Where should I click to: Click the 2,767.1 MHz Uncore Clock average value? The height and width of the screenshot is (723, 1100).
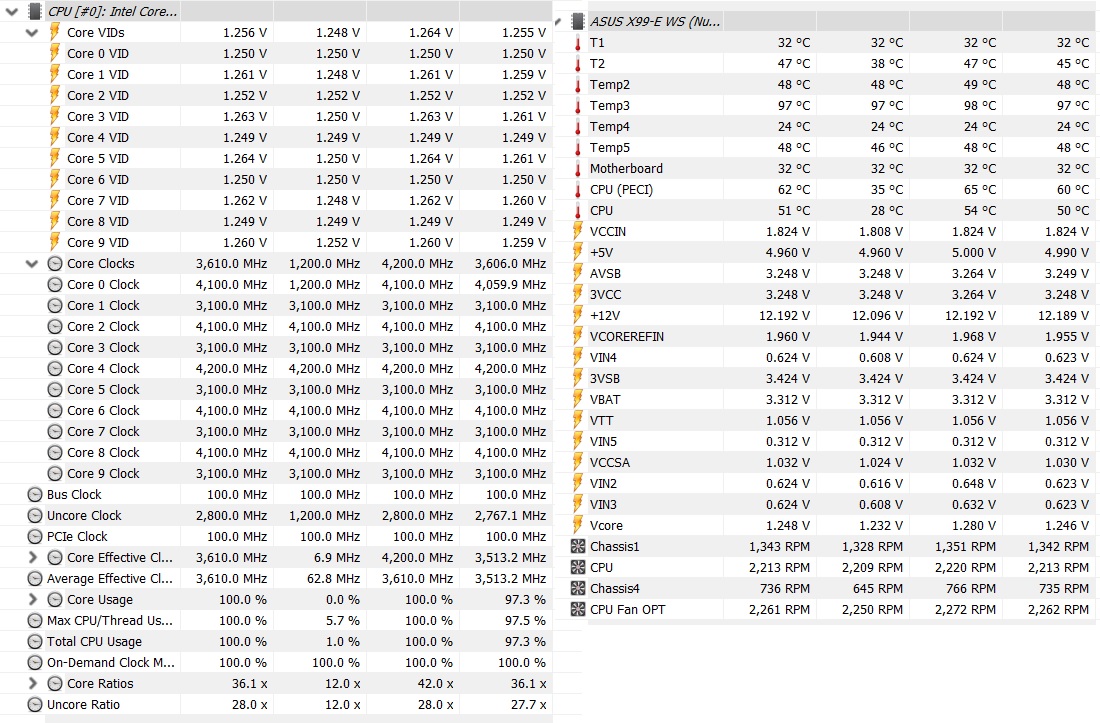click(510, 515)
